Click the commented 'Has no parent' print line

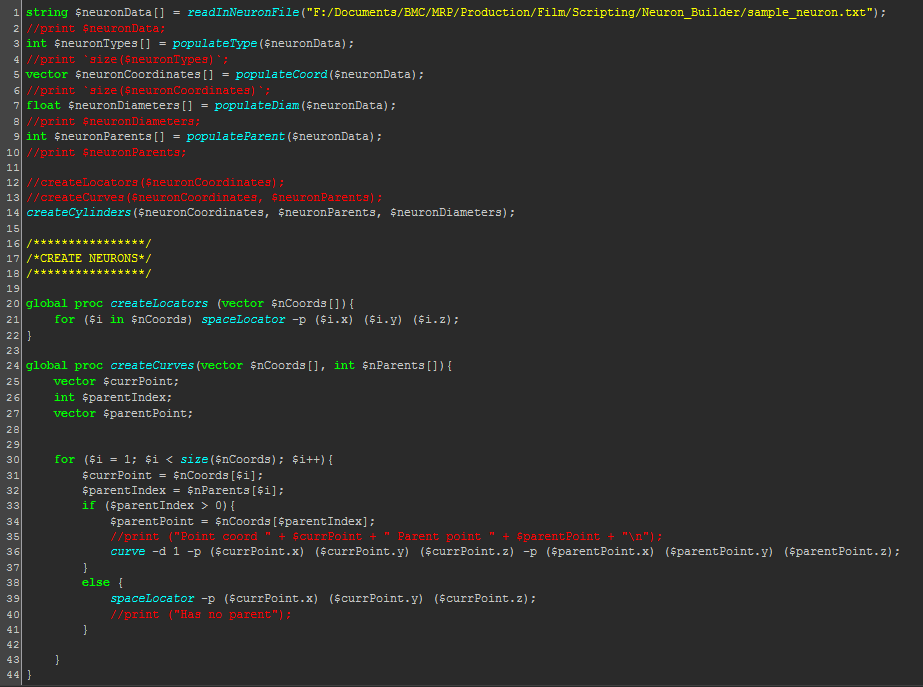201,615
